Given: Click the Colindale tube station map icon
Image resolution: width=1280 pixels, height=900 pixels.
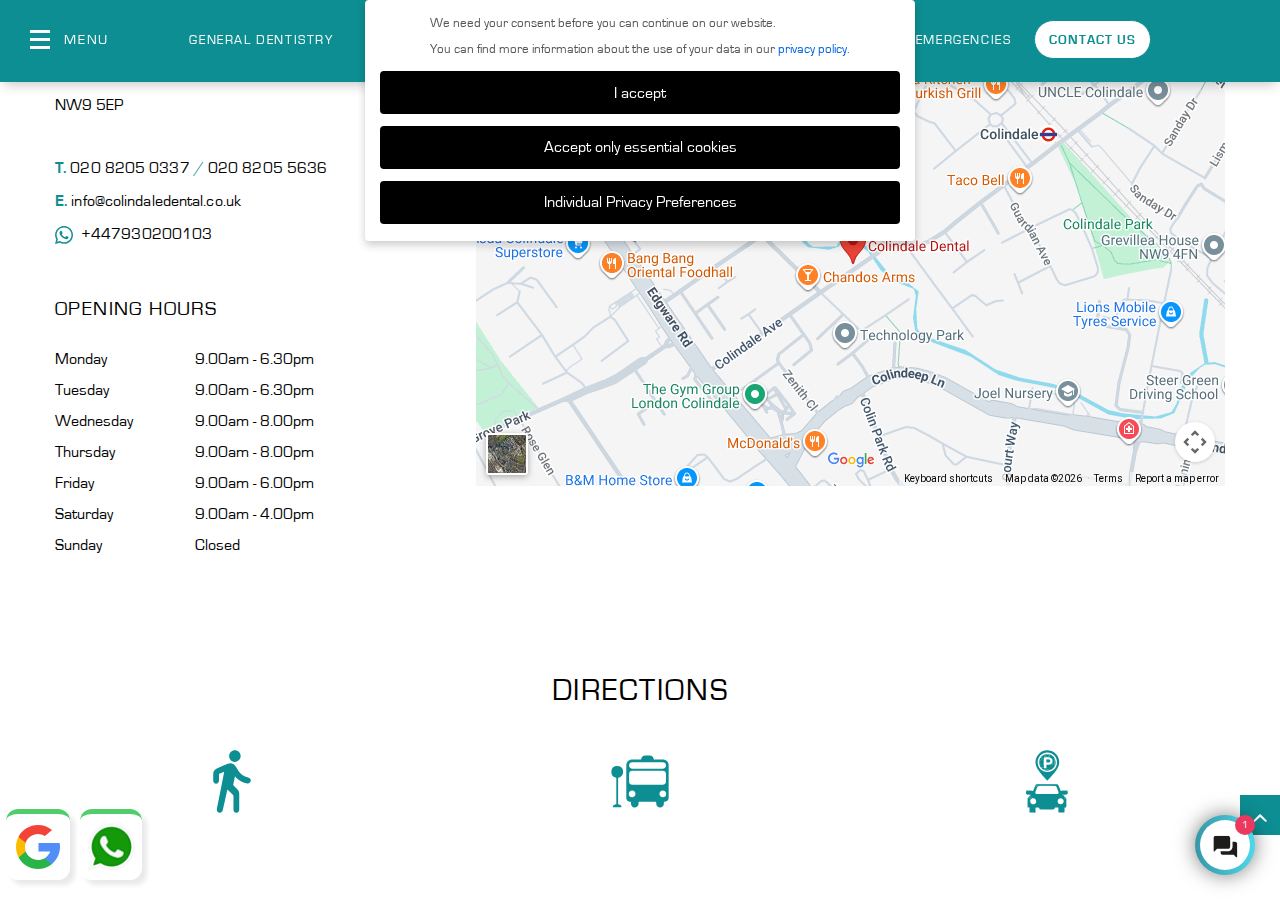Looking at the screenshot, I should pos(1049,134).
